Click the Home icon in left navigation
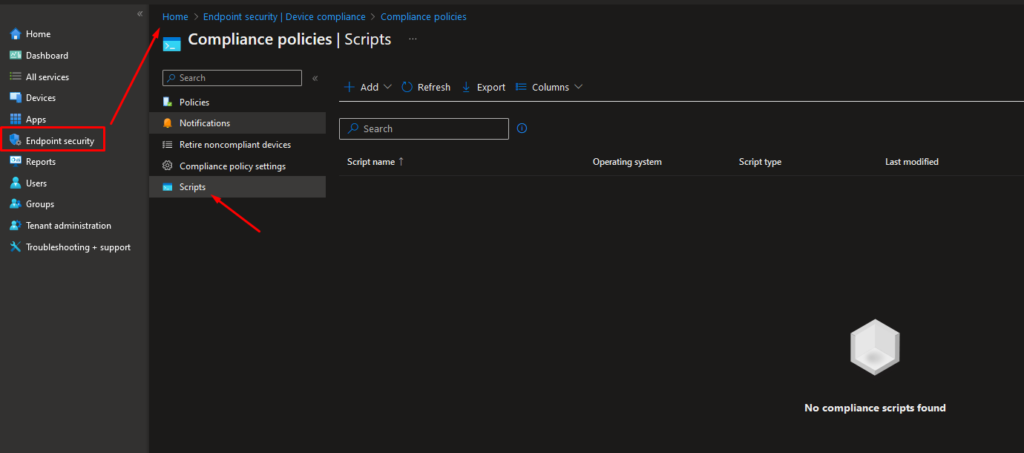The image size is (1024, 453). click(x=16, y=34)
